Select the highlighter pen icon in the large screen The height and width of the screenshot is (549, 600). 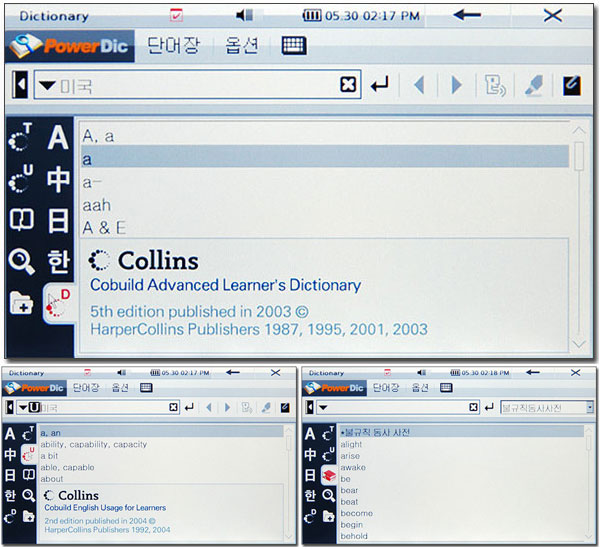pyautogui.click(x=534, y=85)
